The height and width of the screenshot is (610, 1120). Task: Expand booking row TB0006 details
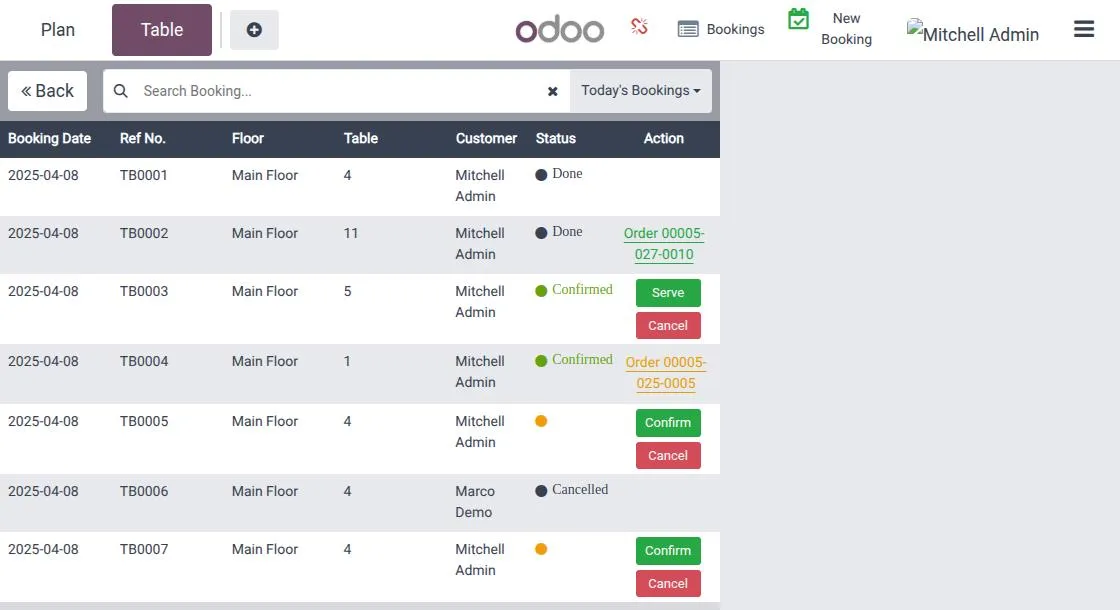(x=144, y=491)
